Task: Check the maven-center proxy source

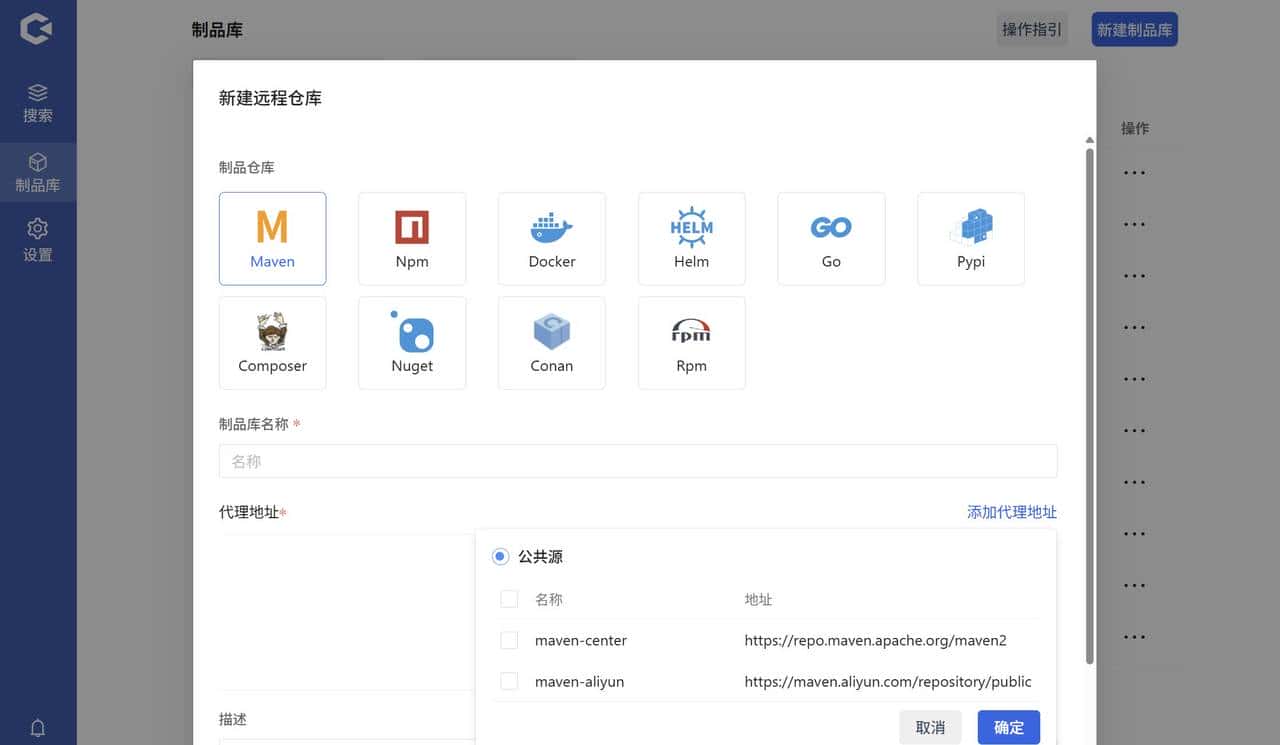Action: click(508, 640)
